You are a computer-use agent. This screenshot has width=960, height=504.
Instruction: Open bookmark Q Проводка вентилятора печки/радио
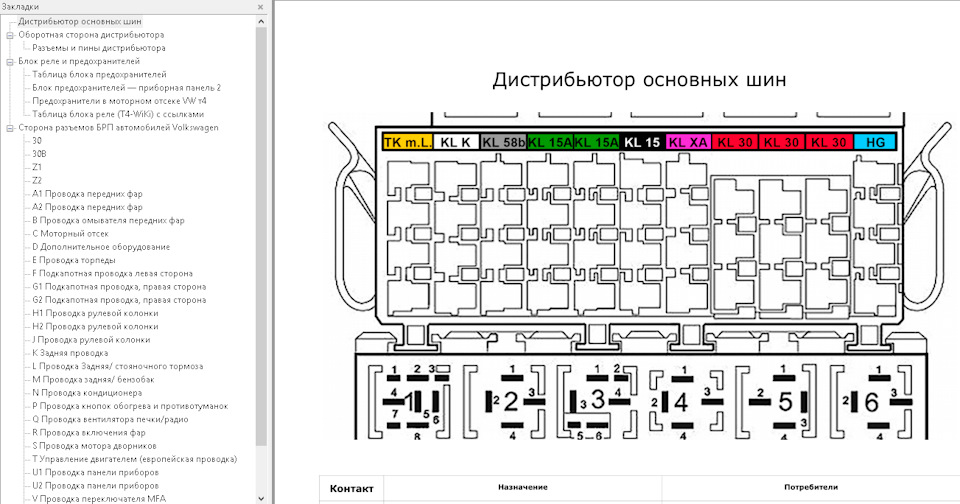[x=110, y=419]
